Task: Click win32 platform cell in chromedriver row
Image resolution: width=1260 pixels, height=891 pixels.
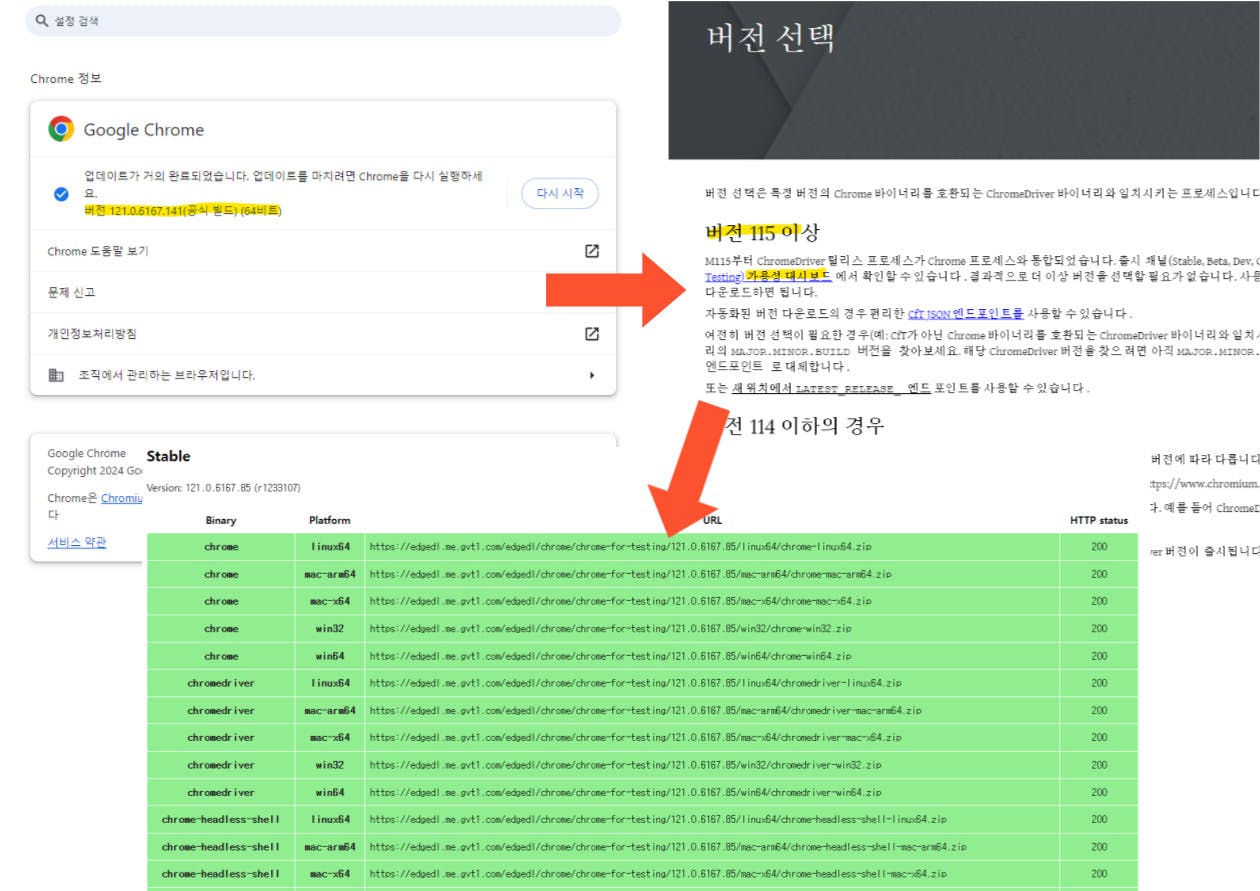Action: (x=330, y=765)
